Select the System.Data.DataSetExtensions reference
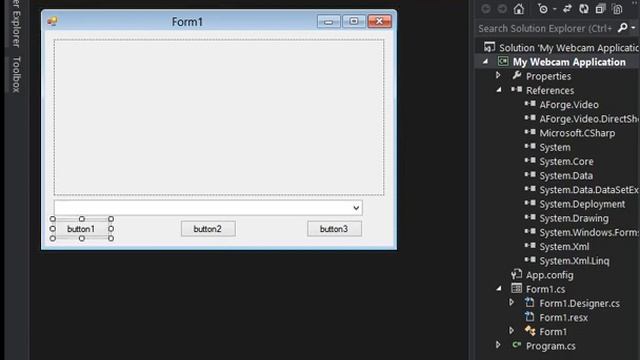640x360 pixels. 589,190
